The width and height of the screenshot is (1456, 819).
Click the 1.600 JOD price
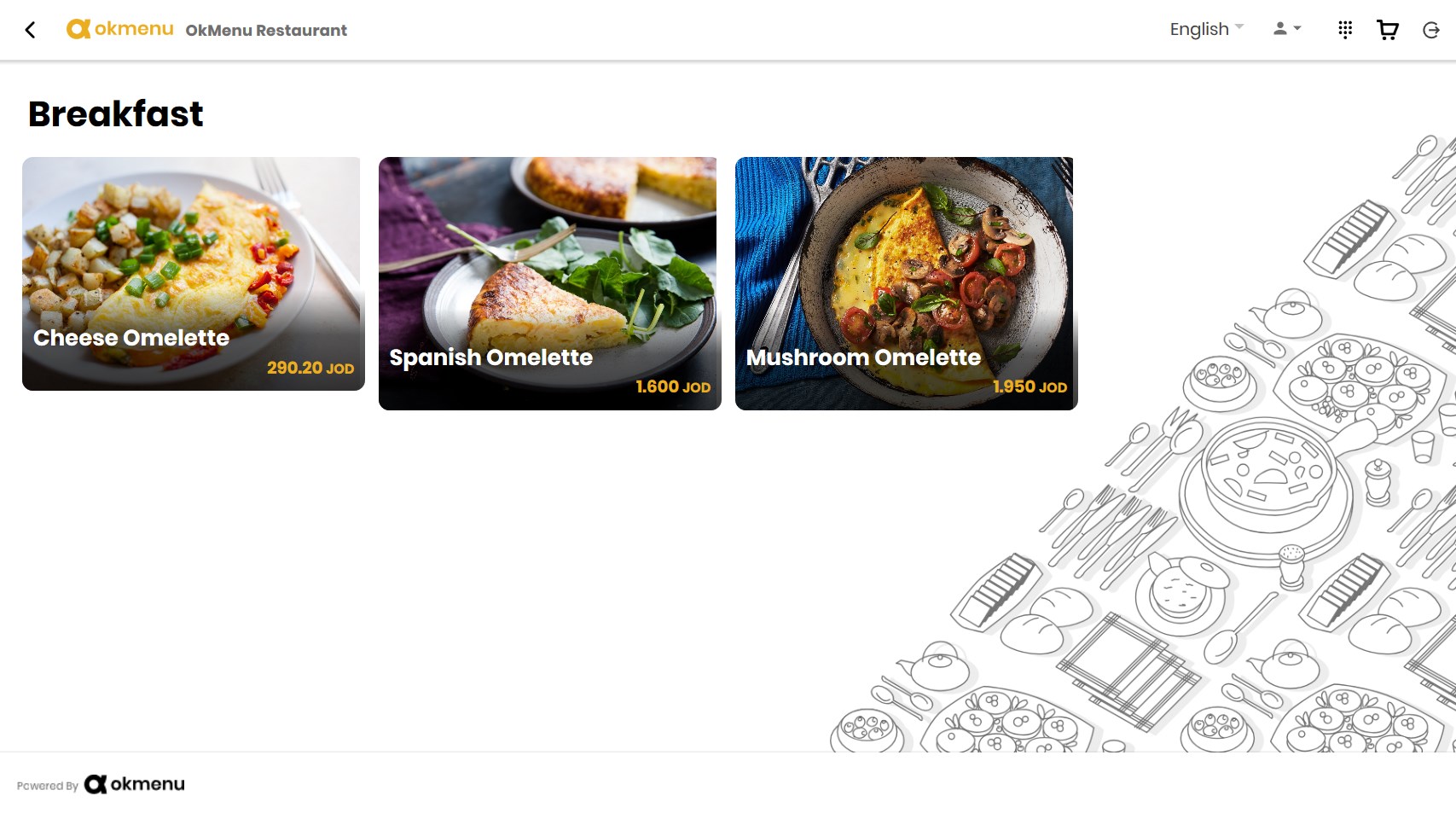pos(673,386)
